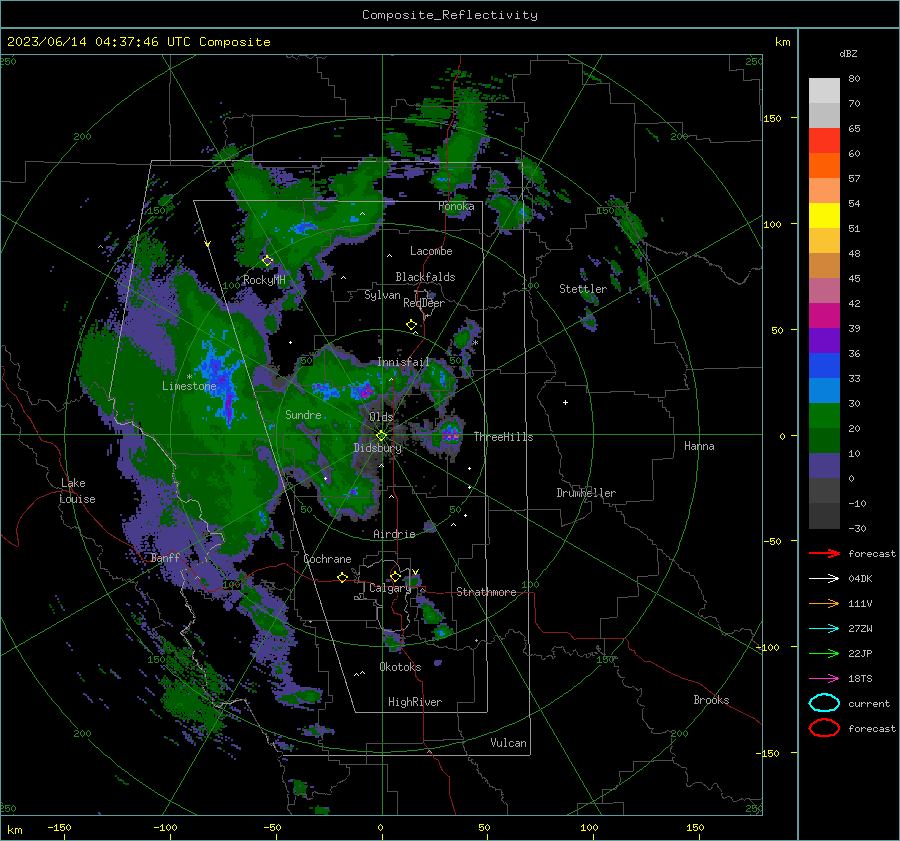Viewport: 900px width, 841px height.
Task: Click the Calgary city label
Action: coord(390,588)
